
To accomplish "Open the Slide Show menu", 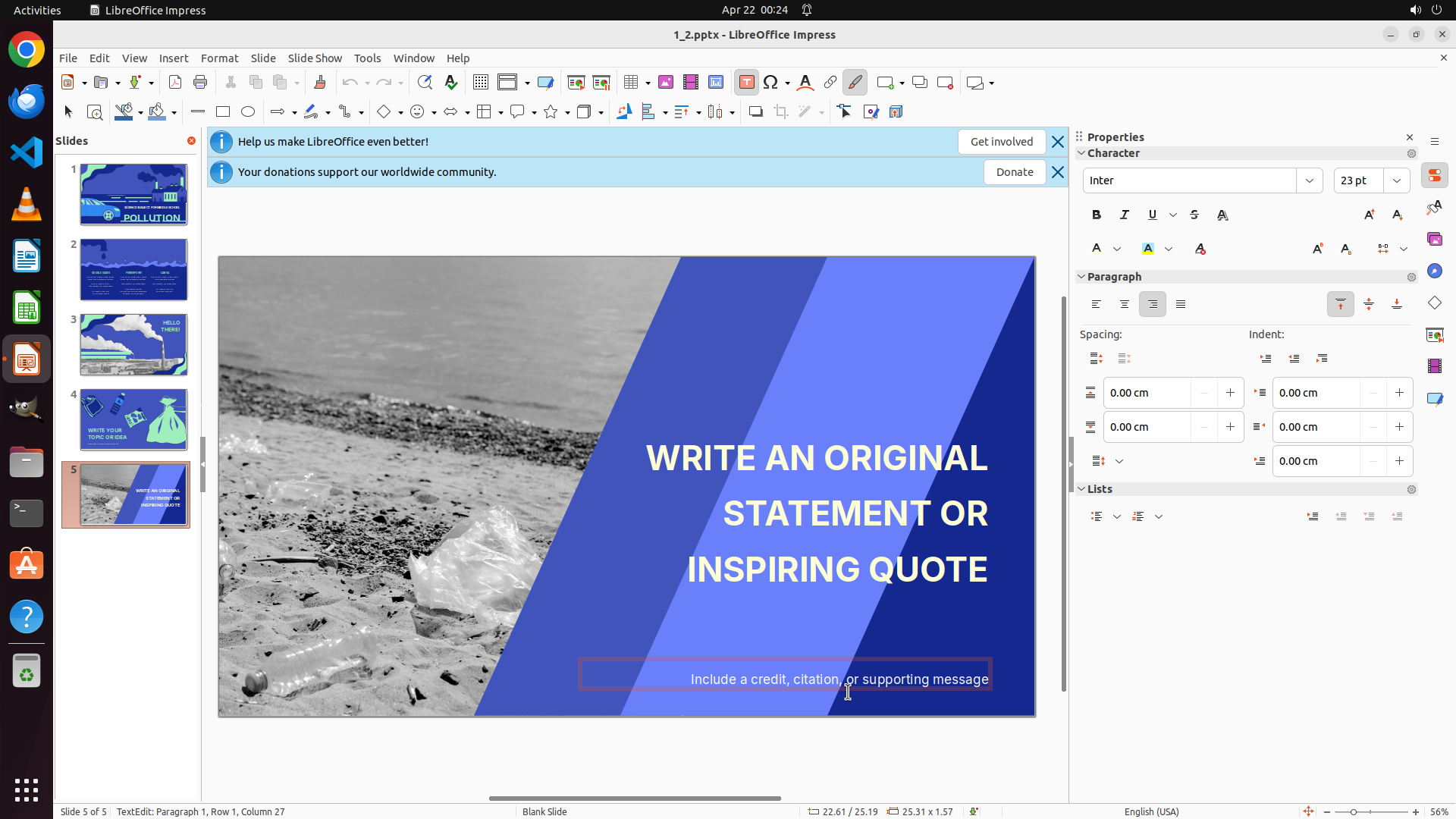I will 315,58.
